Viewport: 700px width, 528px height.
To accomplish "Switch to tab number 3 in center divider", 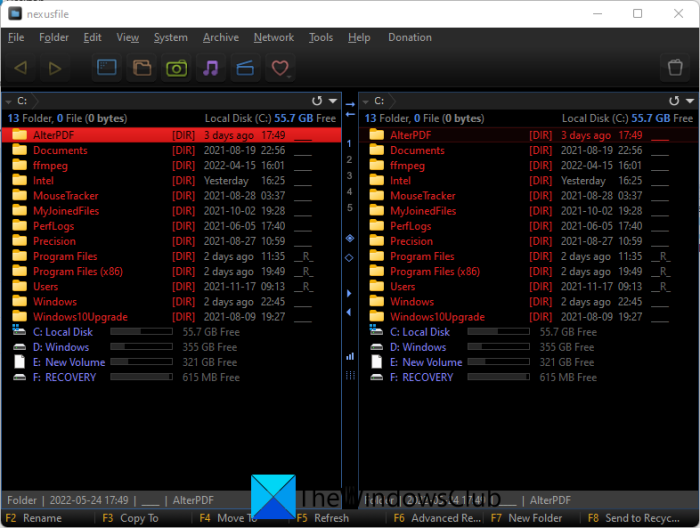I will click(349, 176).
